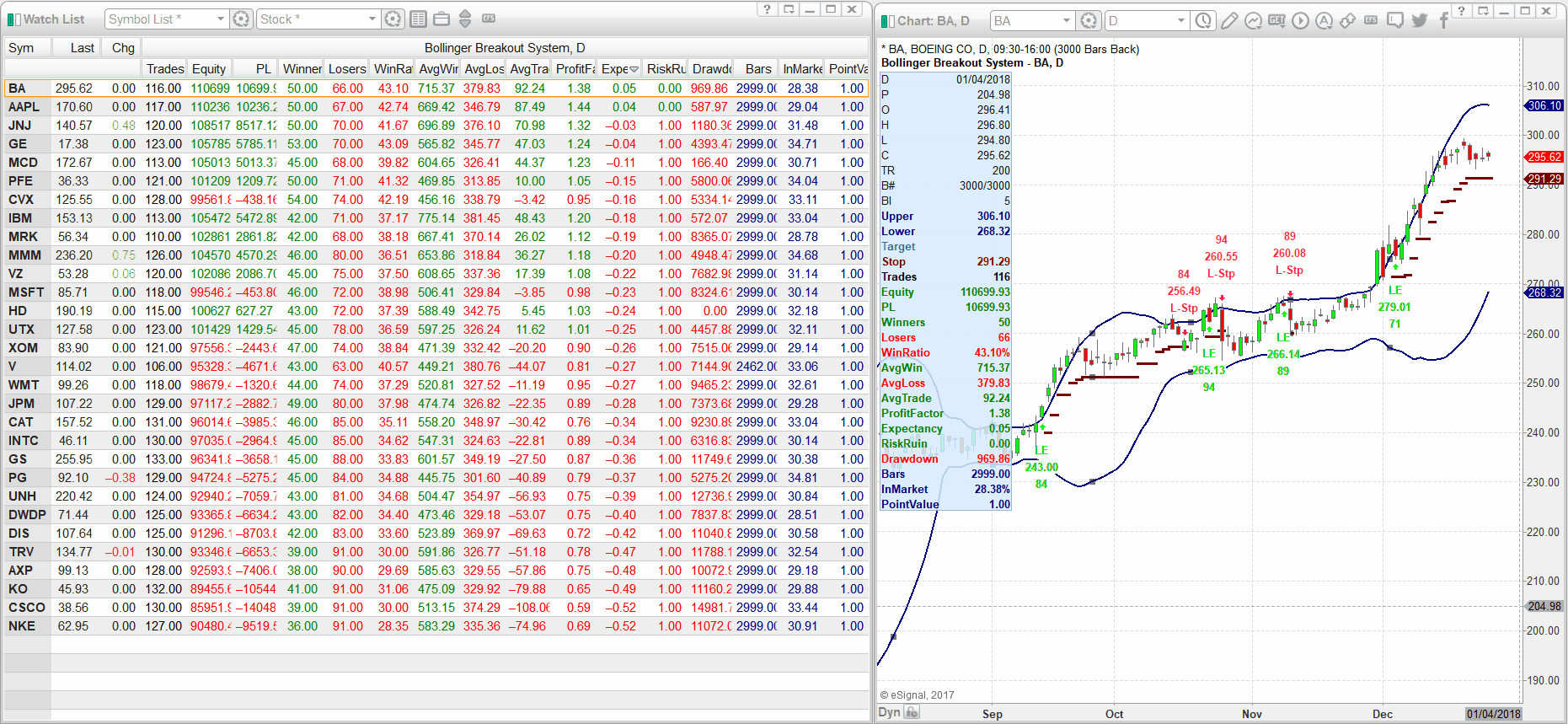Select the pencil drawing tool
The width and height of the screenshot is (1568, 724).
1229,21
